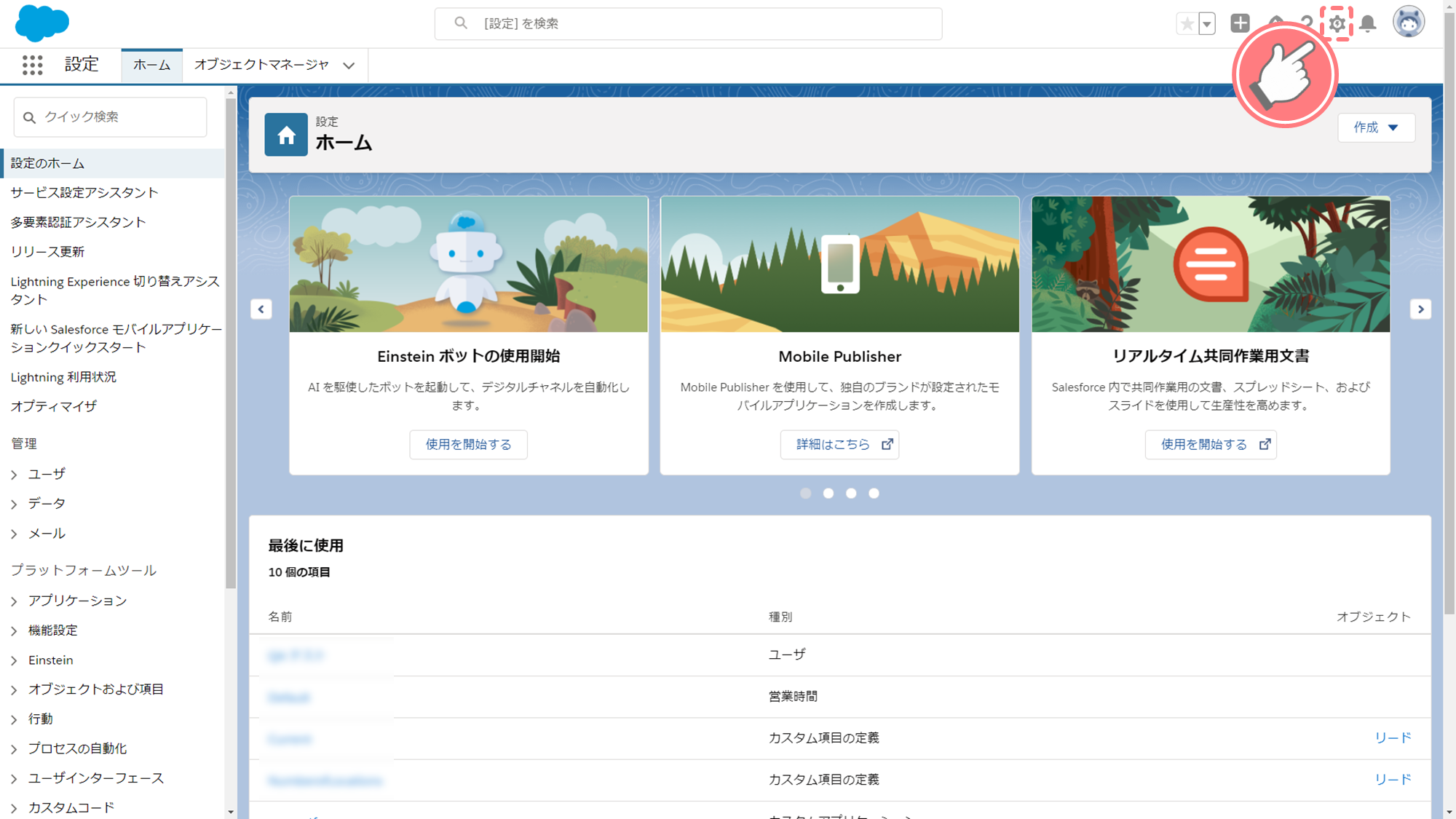Click the 種別 column header
Viewport: 1456px width, 819px height.
pyautogui.click(x=780, y=617)
